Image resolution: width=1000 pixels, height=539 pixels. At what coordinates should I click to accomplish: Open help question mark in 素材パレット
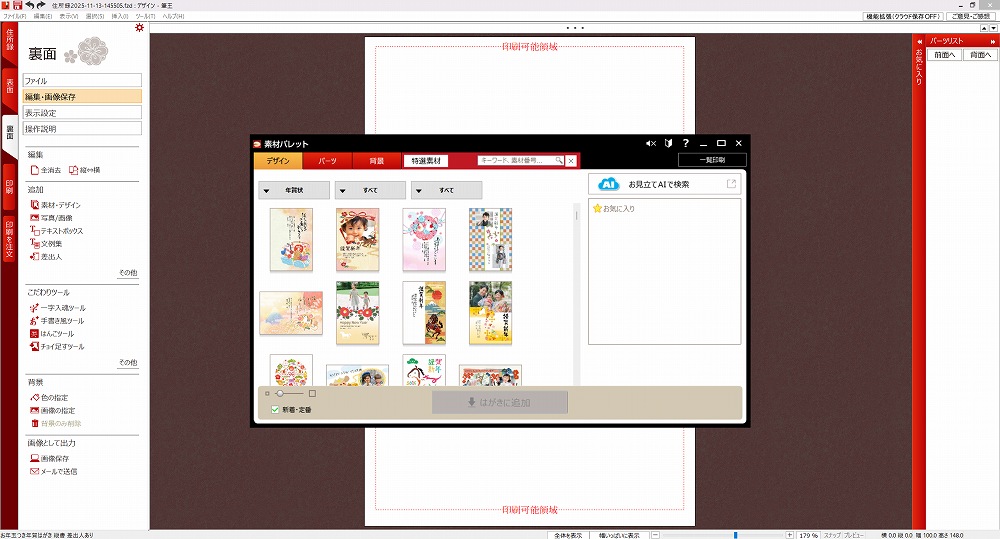tap(686, 144)
